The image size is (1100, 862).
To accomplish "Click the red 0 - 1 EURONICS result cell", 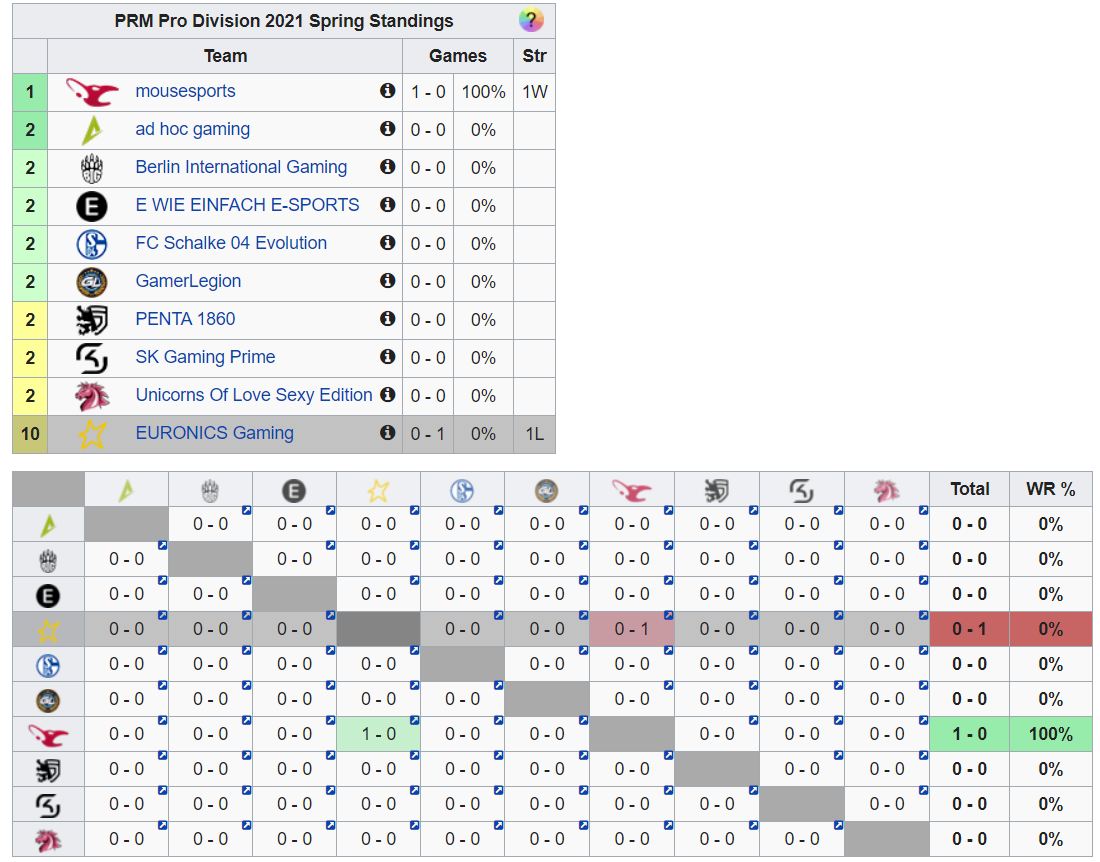I will [x=631, y=629].
